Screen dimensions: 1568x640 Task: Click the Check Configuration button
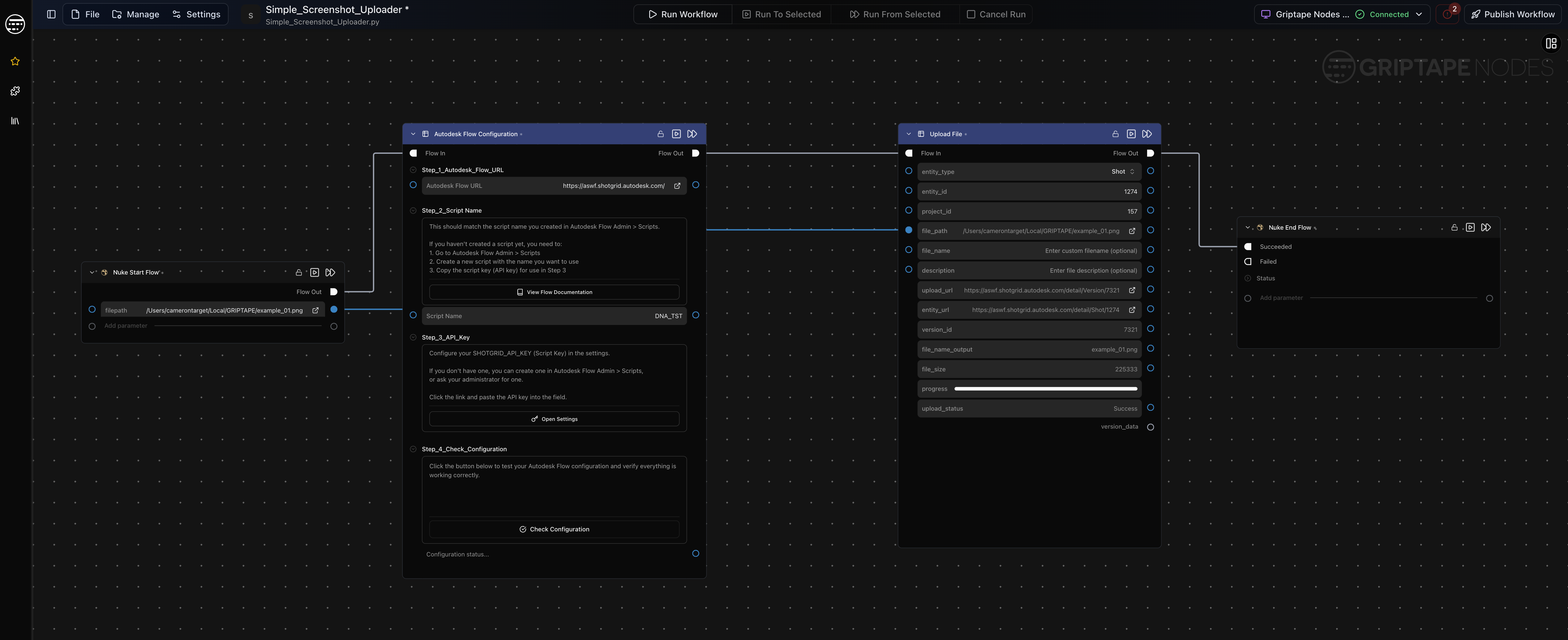(554, 529)
